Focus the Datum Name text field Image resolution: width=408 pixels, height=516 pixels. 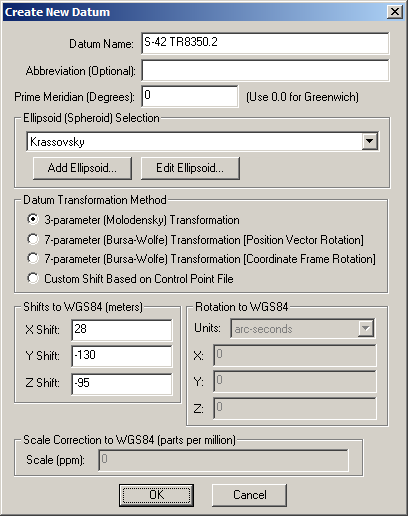pos(265,43)
